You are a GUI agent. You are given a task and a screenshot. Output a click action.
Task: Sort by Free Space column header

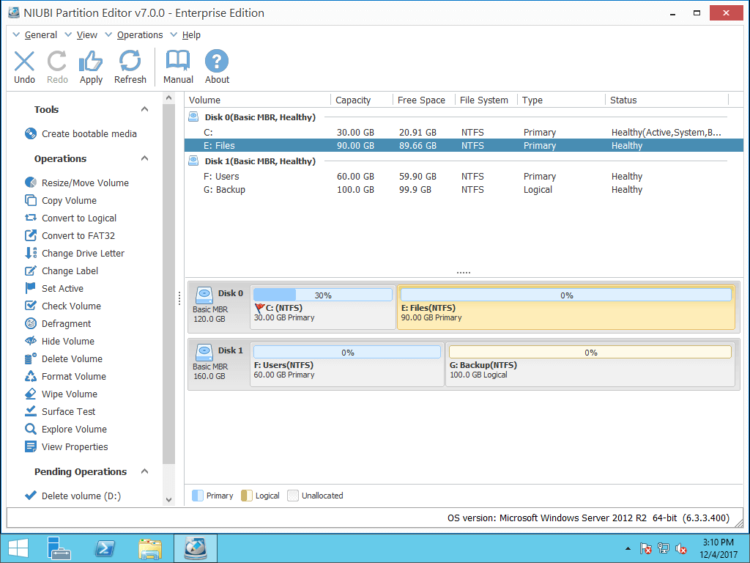pos(423,100)
